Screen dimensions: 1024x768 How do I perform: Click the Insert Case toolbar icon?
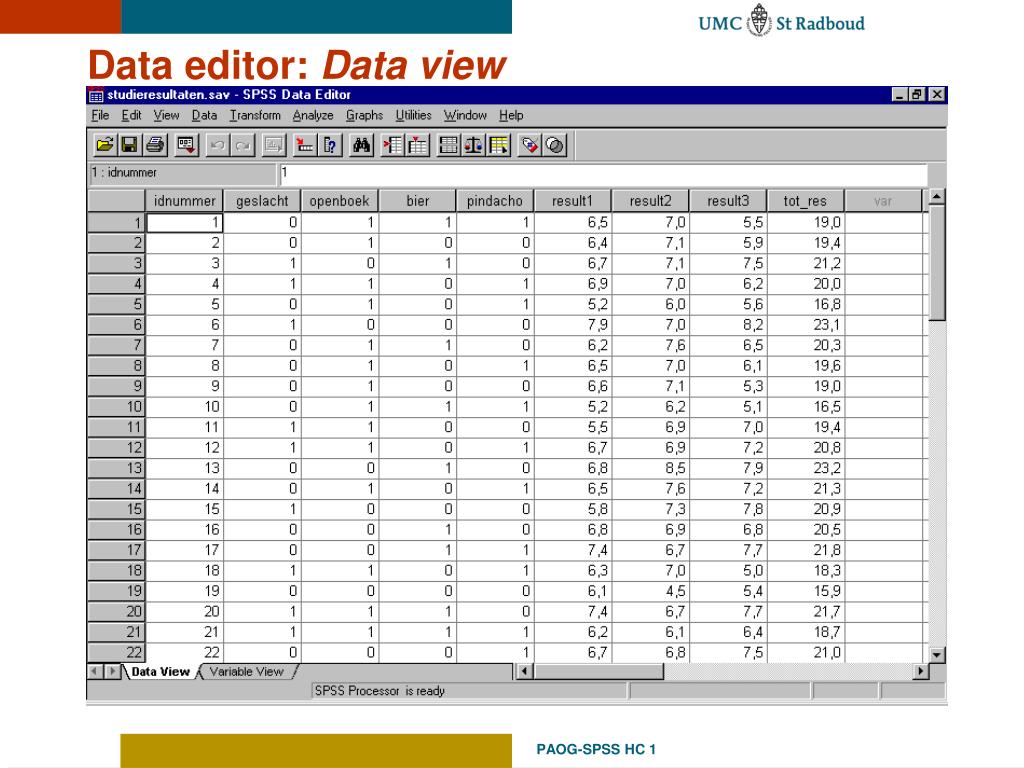(393, 145)
